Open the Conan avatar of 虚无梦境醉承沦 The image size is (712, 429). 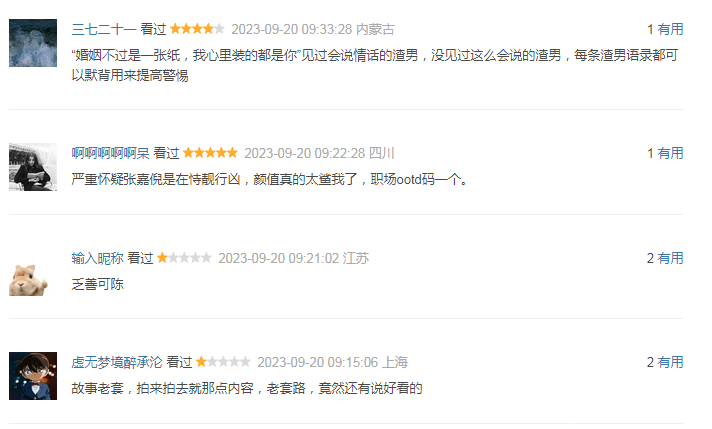(33, 376)
